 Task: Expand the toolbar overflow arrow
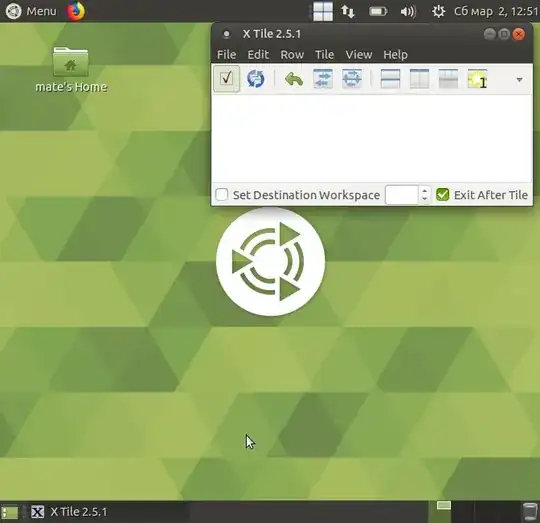pos(519,80)
